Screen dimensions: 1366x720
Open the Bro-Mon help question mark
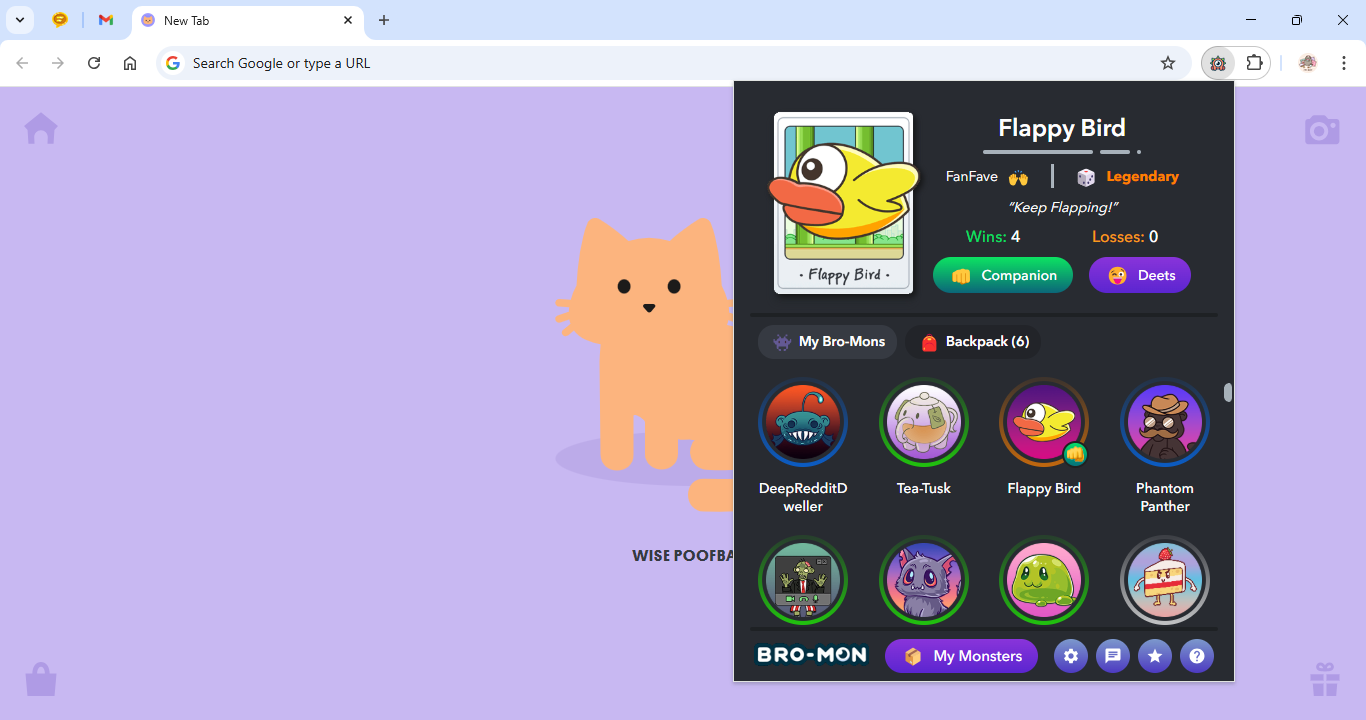[1197, 656]
